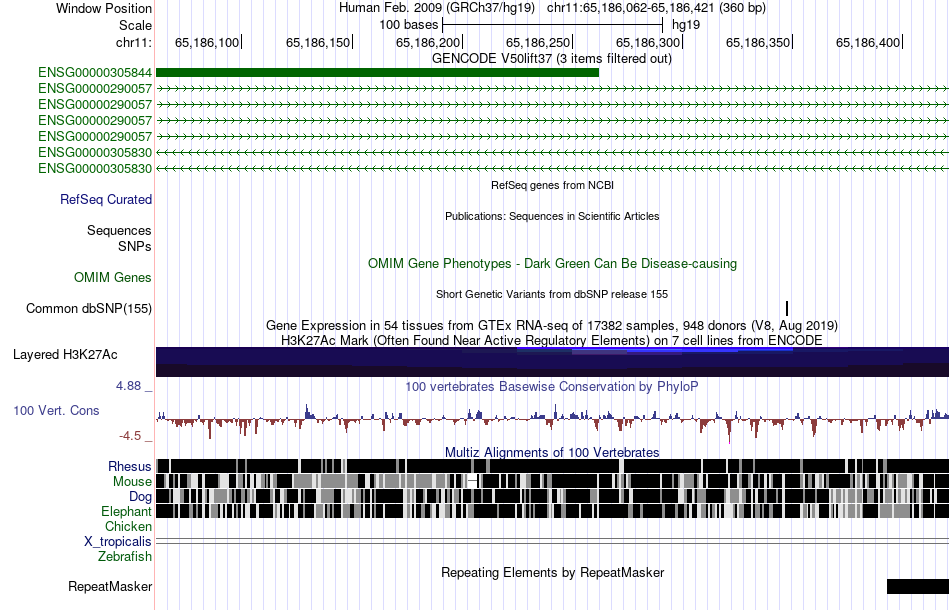Click the dbSNP variant tick mark
This screenshot has width=950, height=610.
(787, 308)
